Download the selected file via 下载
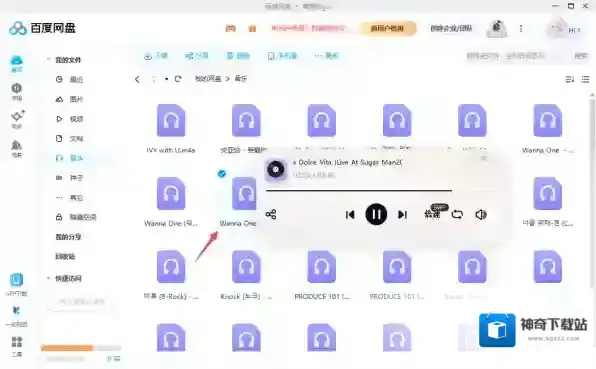 (x=156, y=56)
